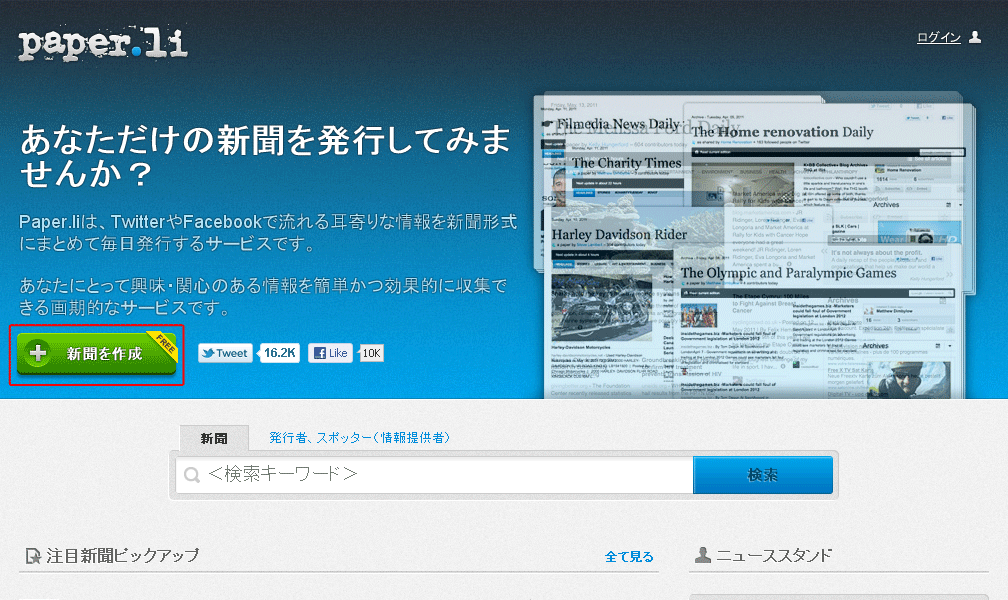This screenshot has height=600, width=1008.
Task: Open The Home renovation Daily preview
Action: 782,132
